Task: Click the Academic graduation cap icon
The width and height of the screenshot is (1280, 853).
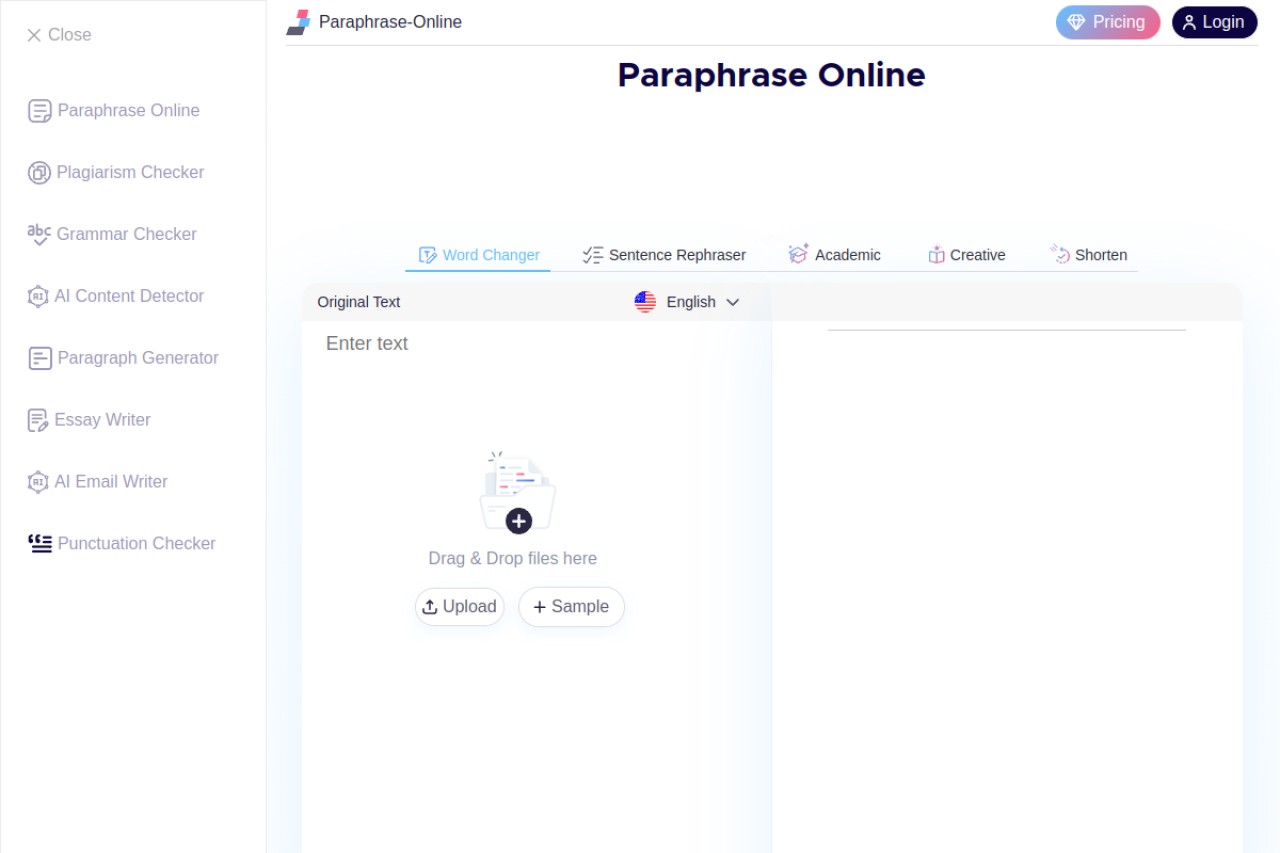Action: click(798, 254)
